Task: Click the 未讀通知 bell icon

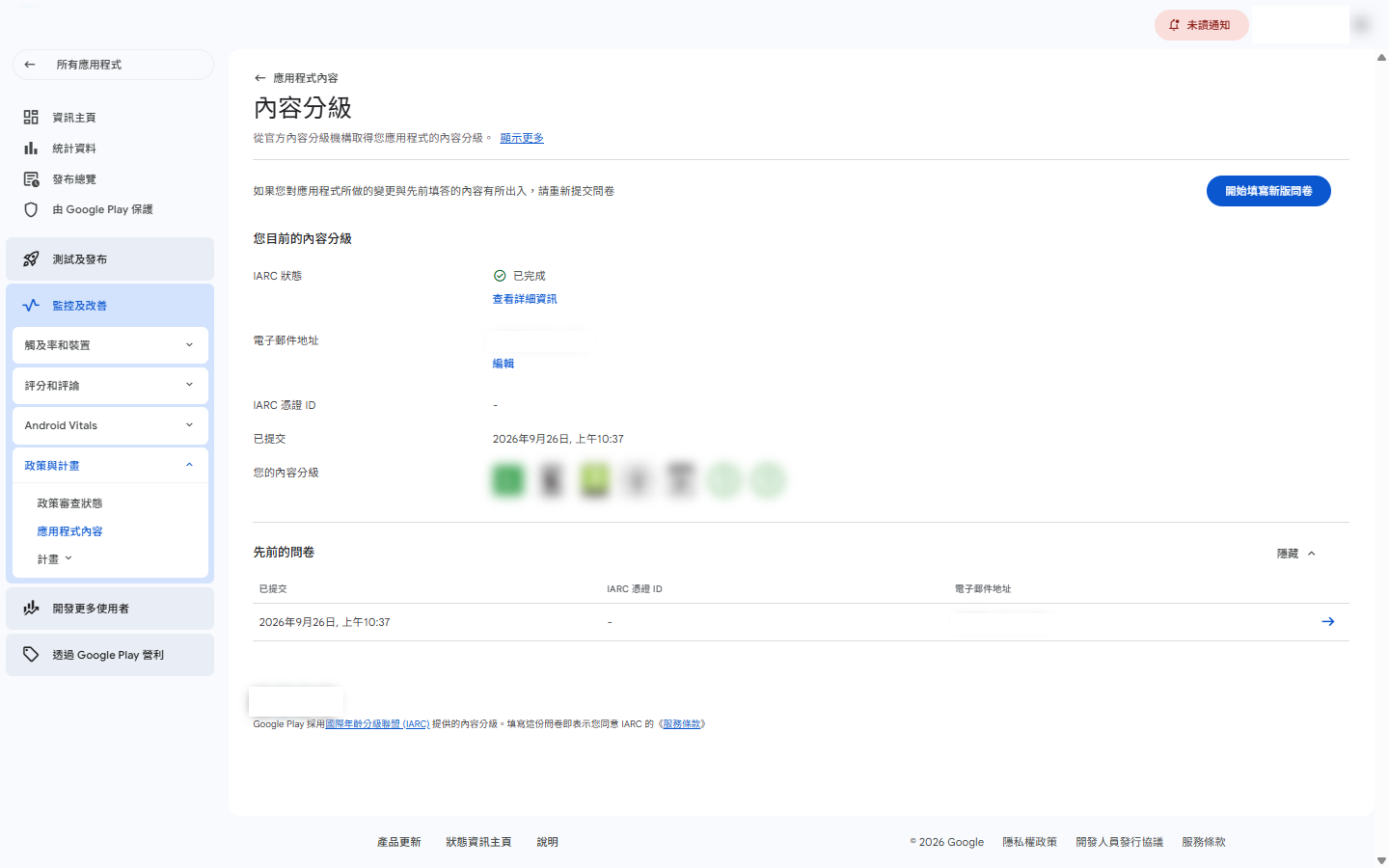Action: point(1174,25)
